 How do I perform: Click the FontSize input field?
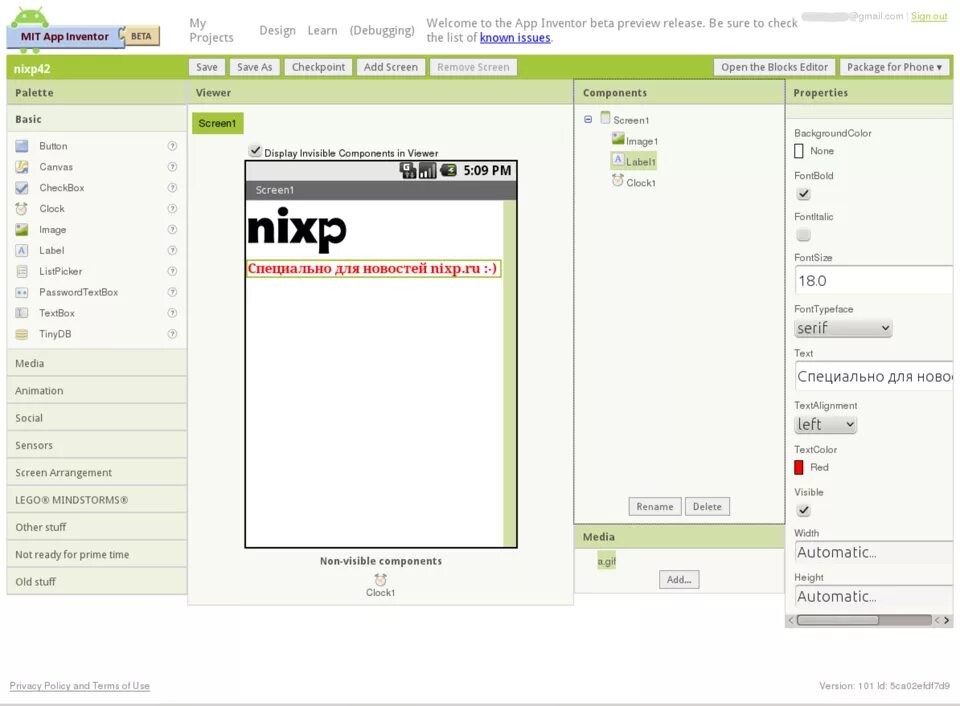(x=874, y=280)
